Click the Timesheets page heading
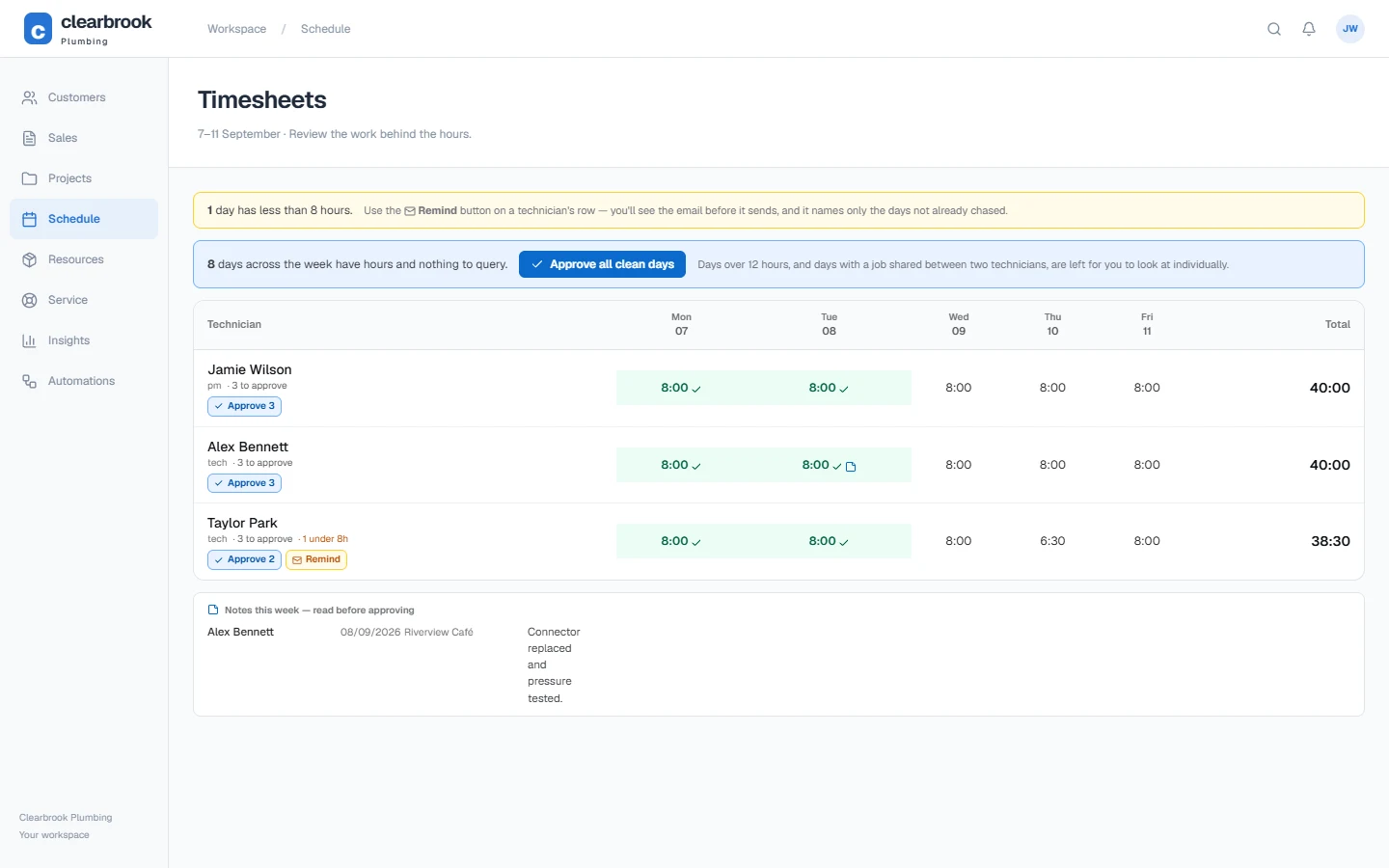 [x=262, y=99]
